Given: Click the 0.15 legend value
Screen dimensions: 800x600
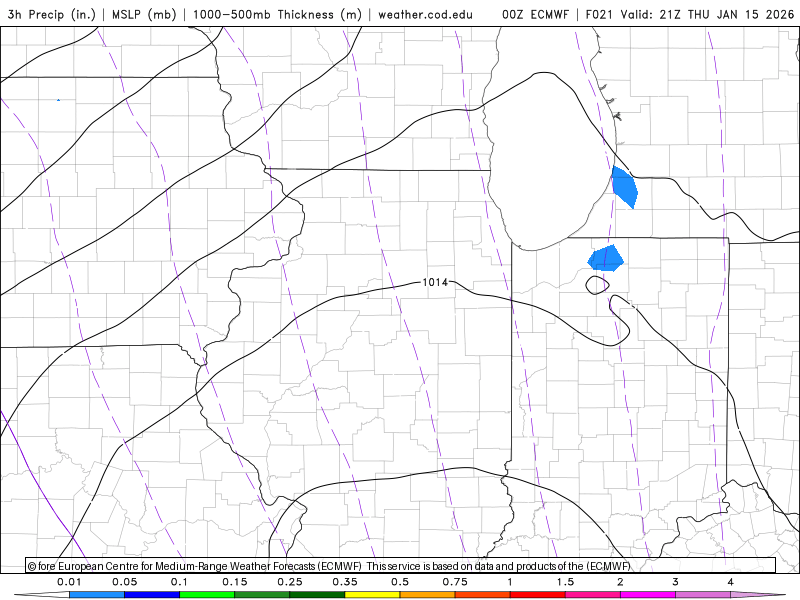Looking at the screenshot, I should (x=235, y=582).
